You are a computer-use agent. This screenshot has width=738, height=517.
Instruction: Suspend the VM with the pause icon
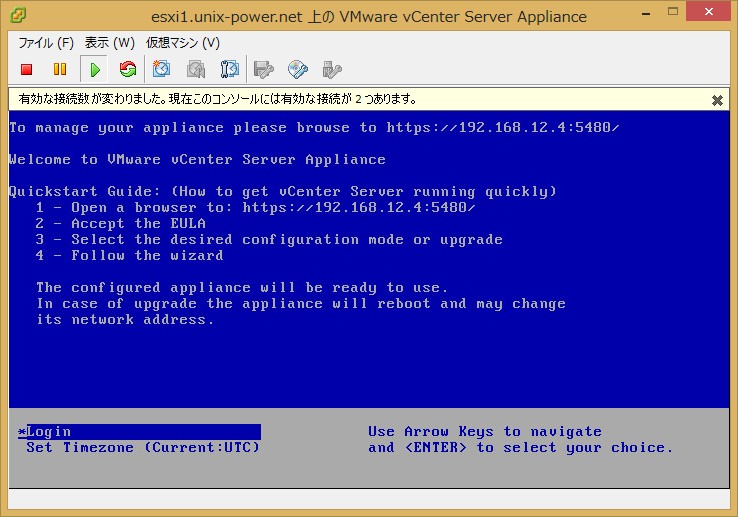click(60, 70)
